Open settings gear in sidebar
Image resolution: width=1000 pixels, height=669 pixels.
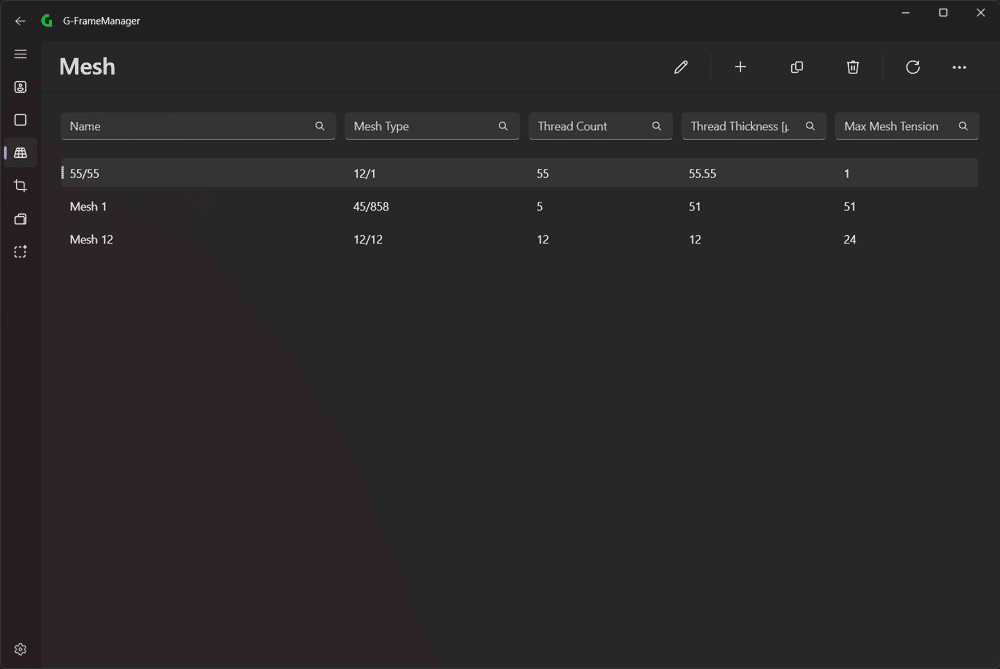(x=20, y=649)
